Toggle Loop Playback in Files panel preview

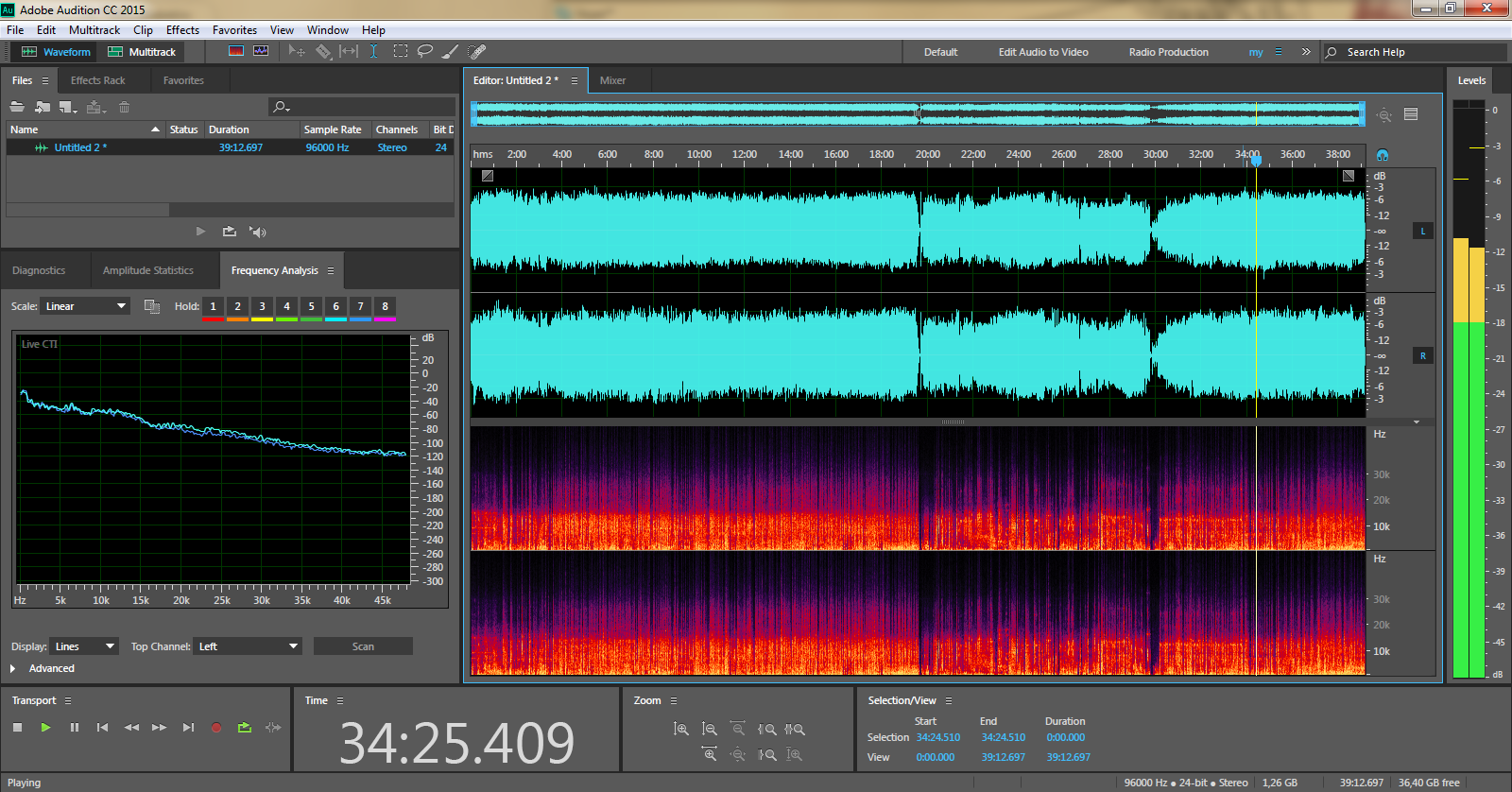pos(229,231)
